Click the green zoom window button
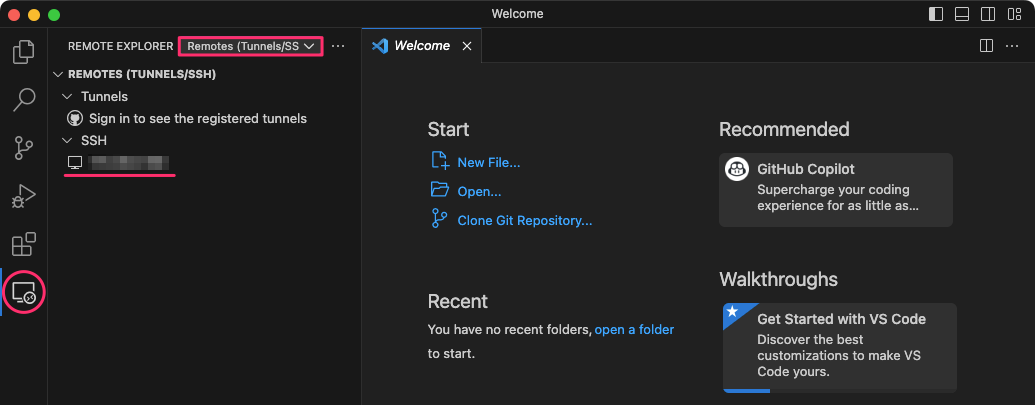 point(53,14)
